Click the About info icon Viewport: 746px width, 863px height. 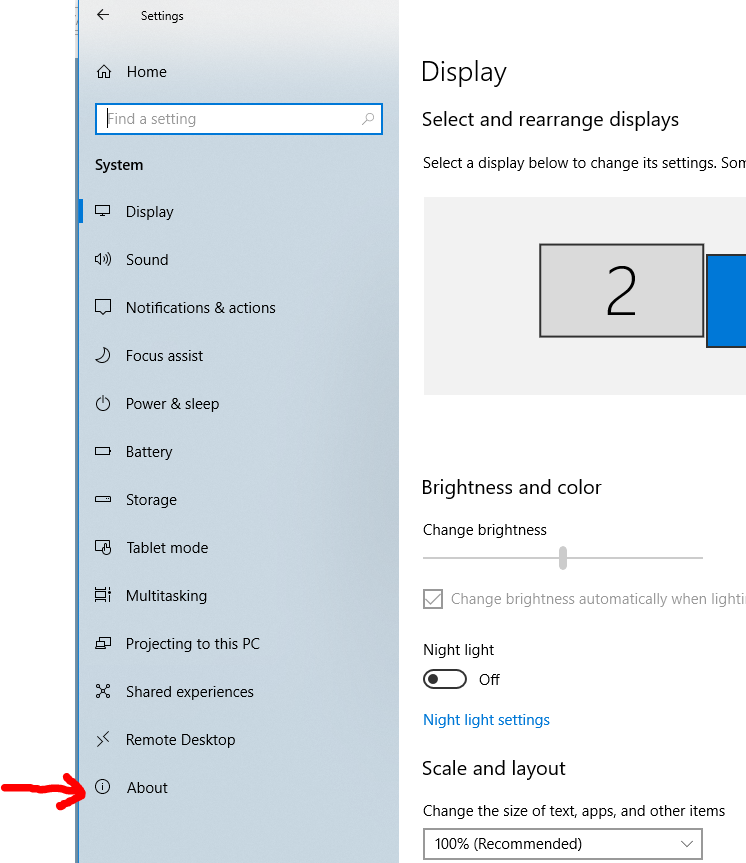coord(102,788)
